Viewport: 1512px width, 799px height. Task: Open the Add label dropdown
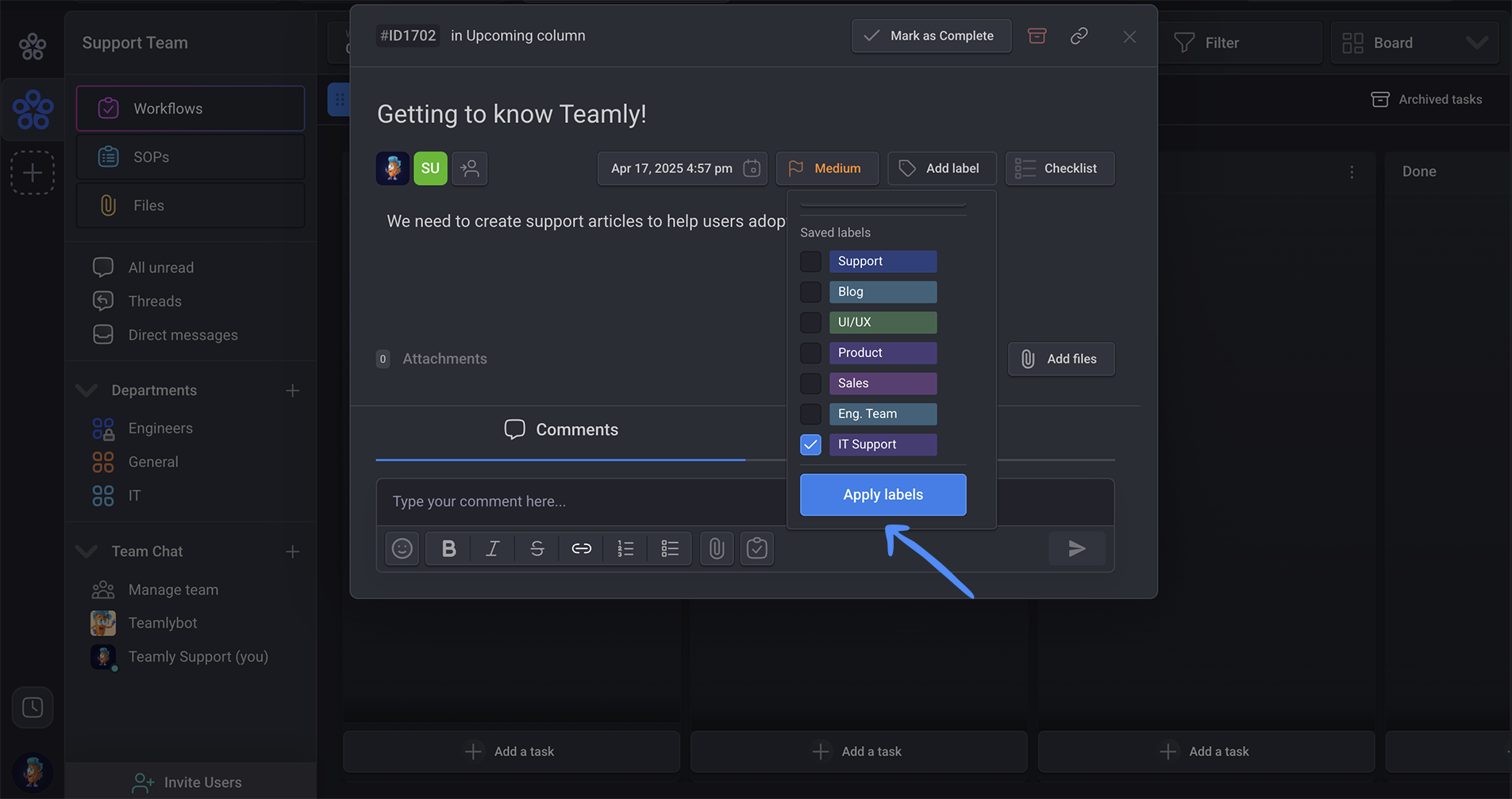click(x=942, y=168)
